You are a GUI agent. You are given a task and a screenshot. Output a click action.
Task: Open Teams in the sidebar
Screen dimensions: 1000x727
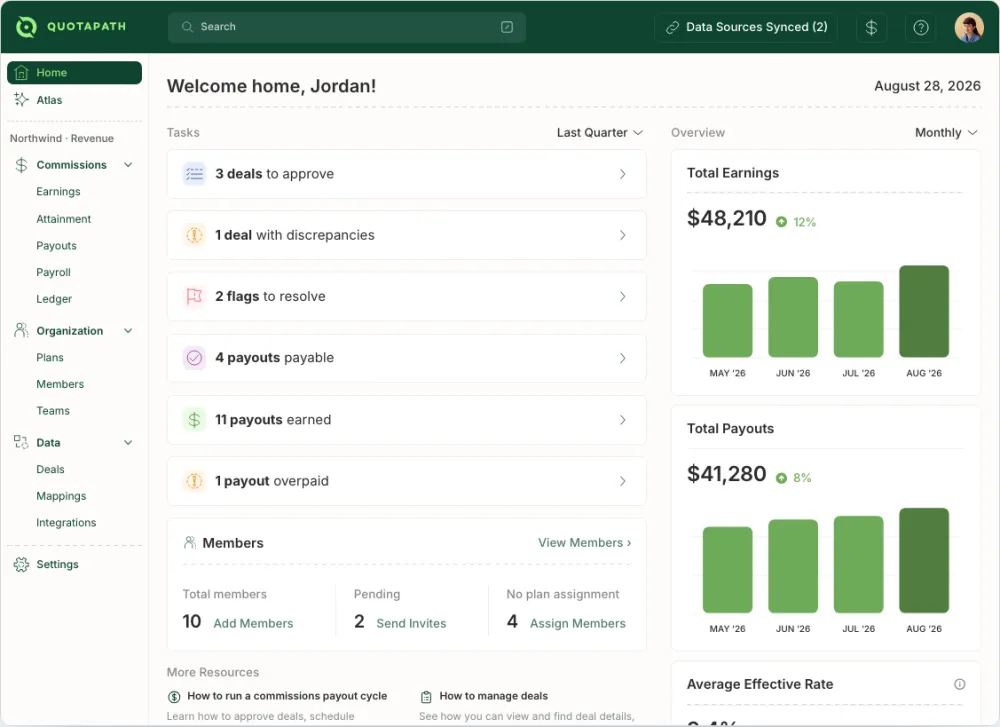coord(53,411)
